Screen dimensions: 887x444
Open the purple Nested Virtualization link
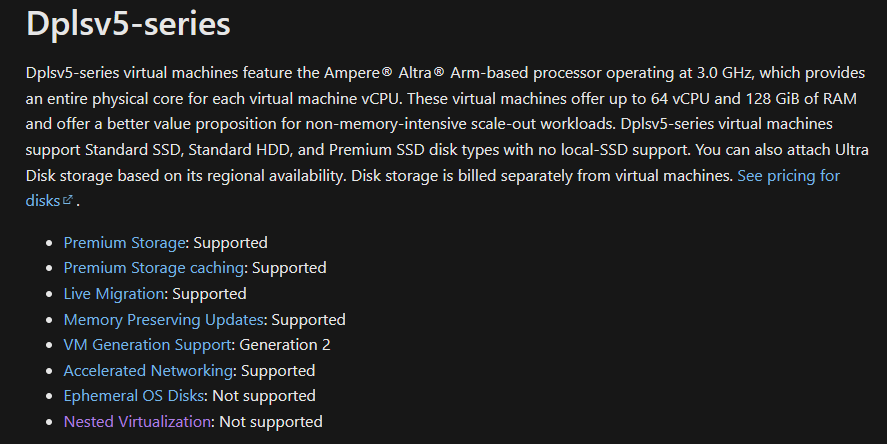(x=137, y=421)
